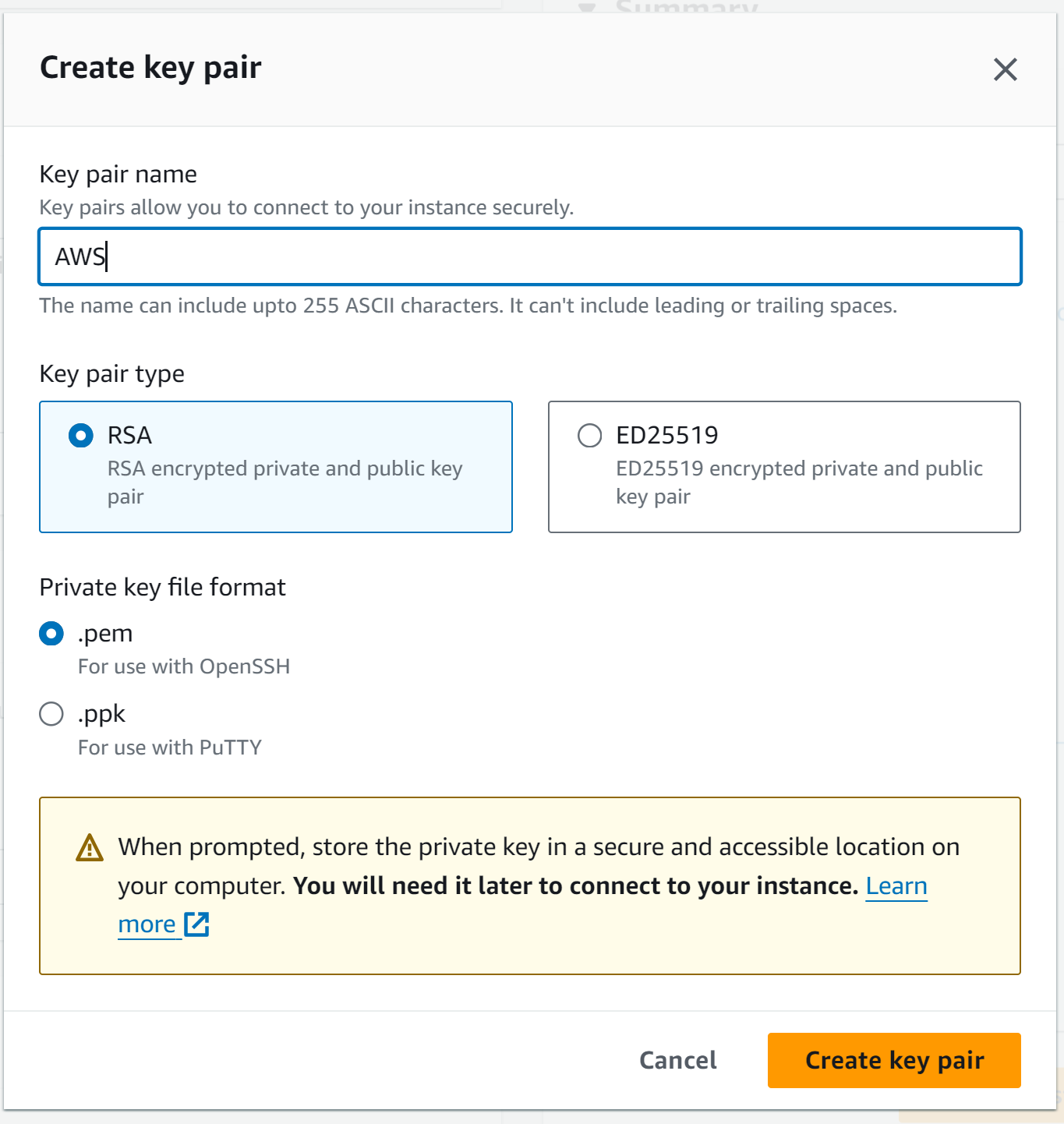The width and height of the screenshot is (1064, 1124).
Task: Click the external link icon beside Learn more
Action: click(196, 924)
